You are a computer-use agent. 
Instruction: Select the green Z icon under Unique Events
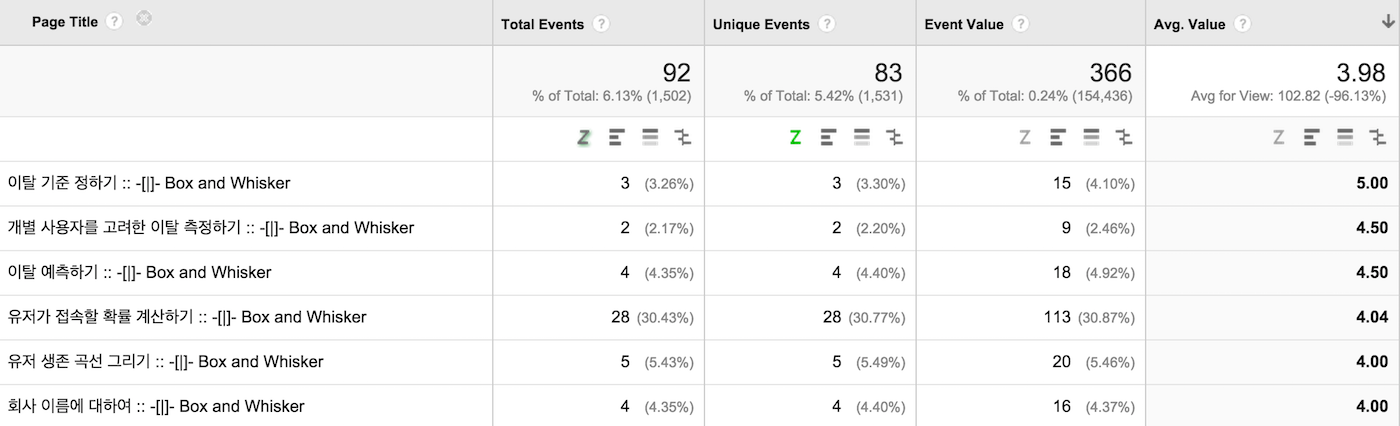pyautogui.click(x=795, y=138)
